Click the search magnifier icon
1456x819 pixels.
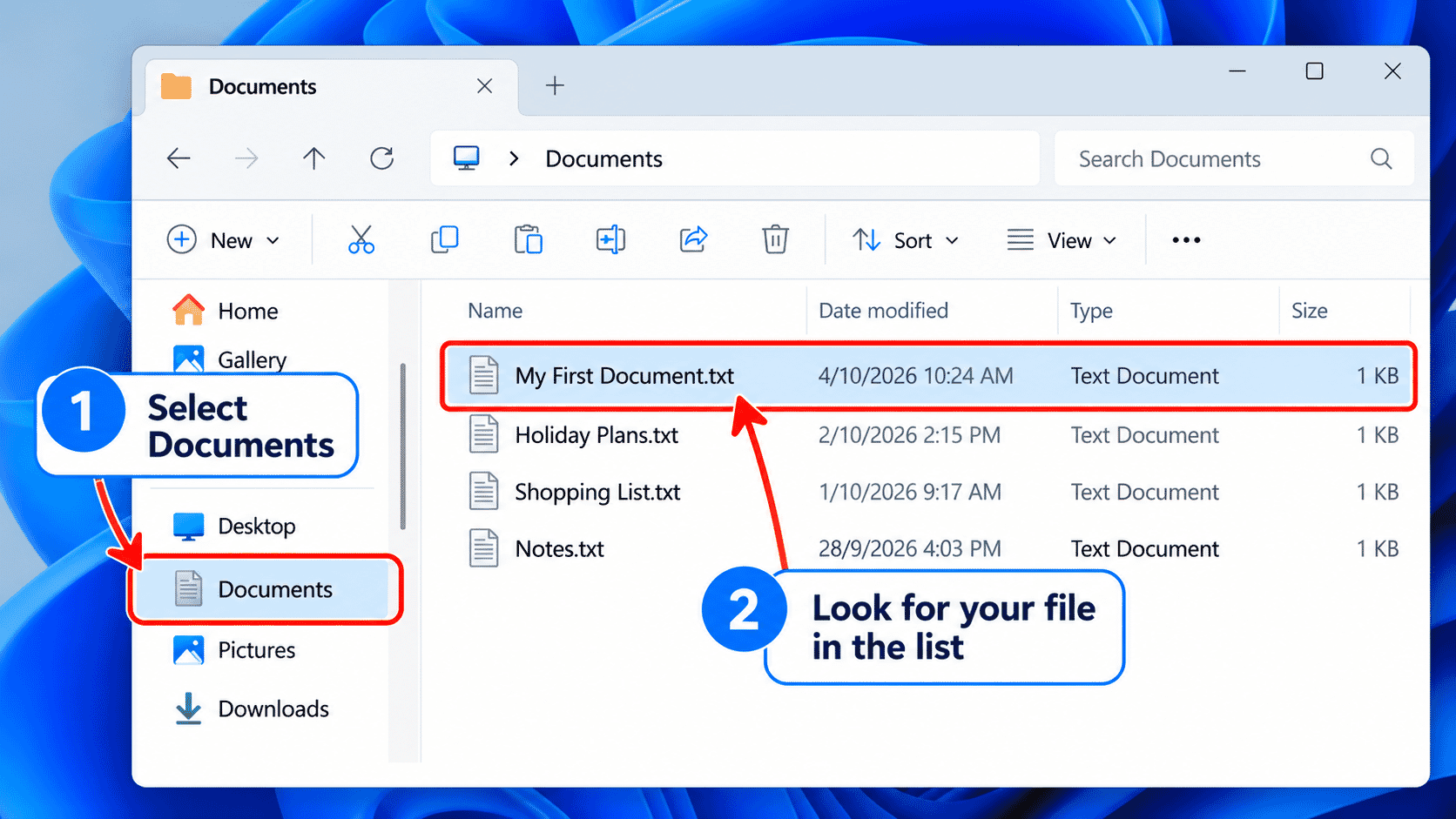point(1381,158)
